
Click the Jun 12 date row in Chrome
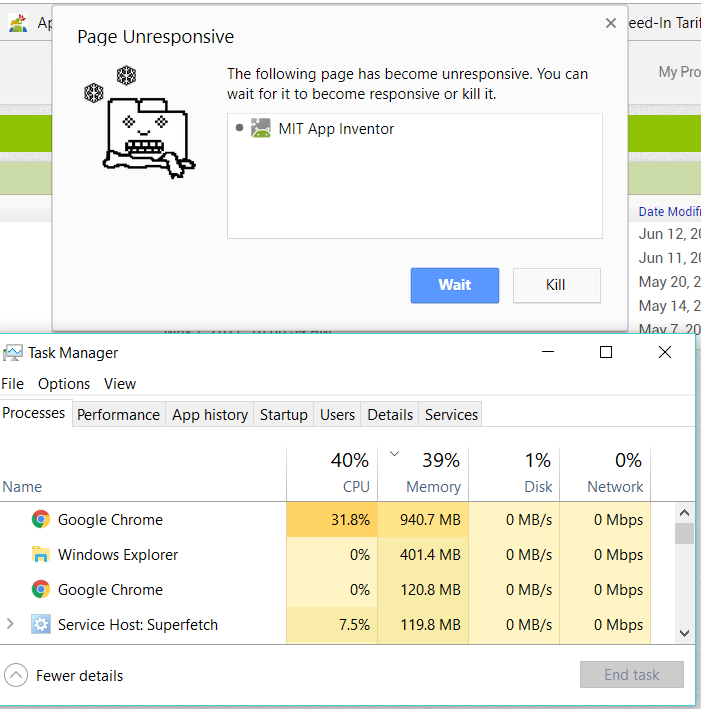669,234
